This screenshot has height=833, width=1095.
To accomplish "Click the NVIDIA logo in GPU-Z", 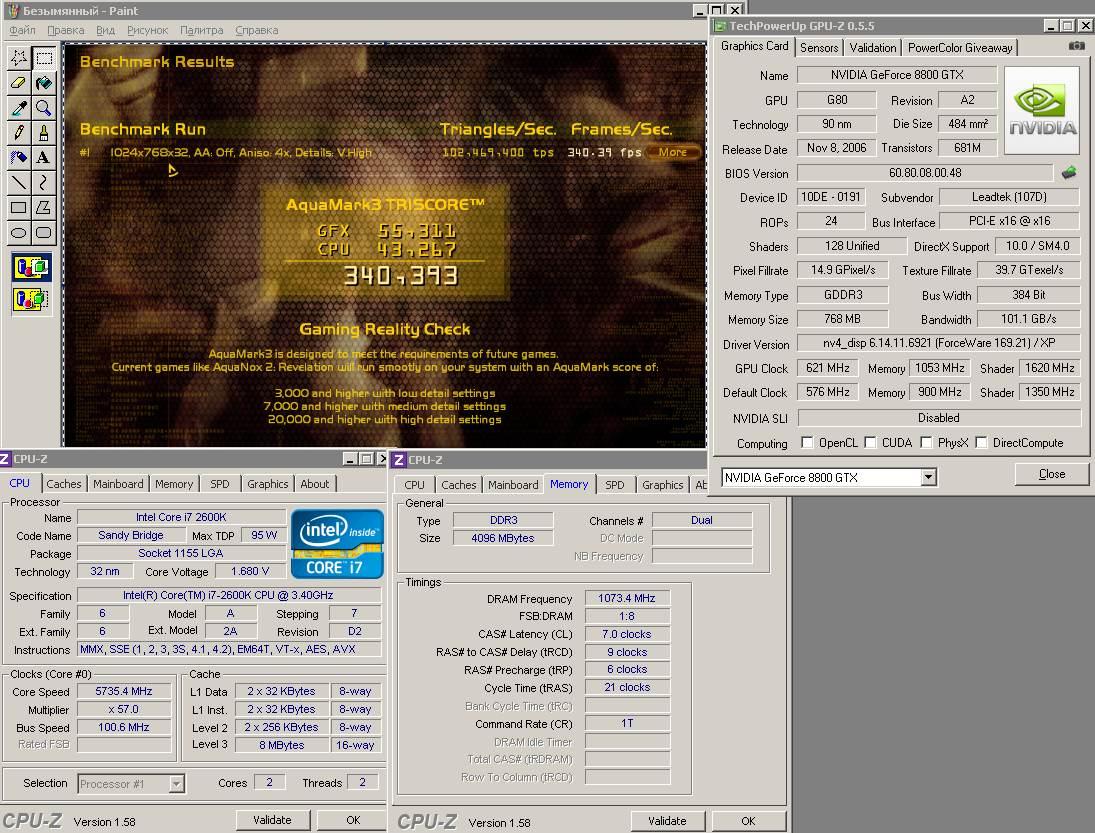I will [x=1042, y=110].
